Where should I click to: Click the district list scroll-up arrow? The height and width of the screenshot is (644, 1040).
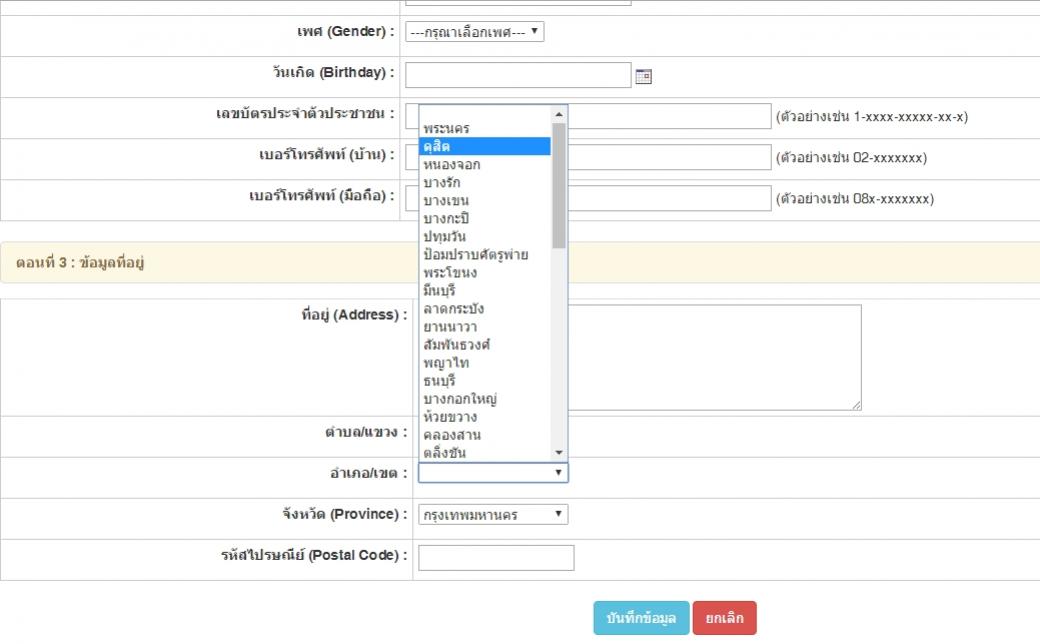pos(559,114)
